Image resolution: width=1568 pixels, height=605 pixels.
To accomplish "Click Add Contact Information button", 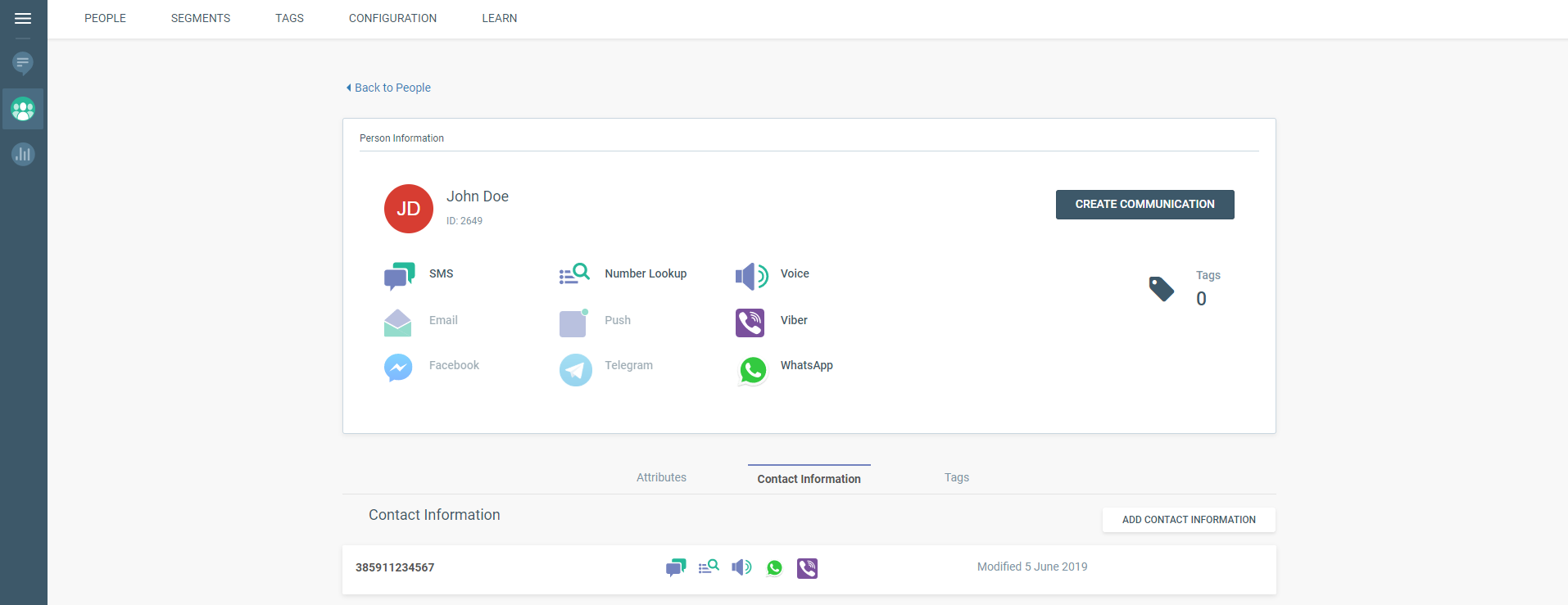I will point(1188,520).
